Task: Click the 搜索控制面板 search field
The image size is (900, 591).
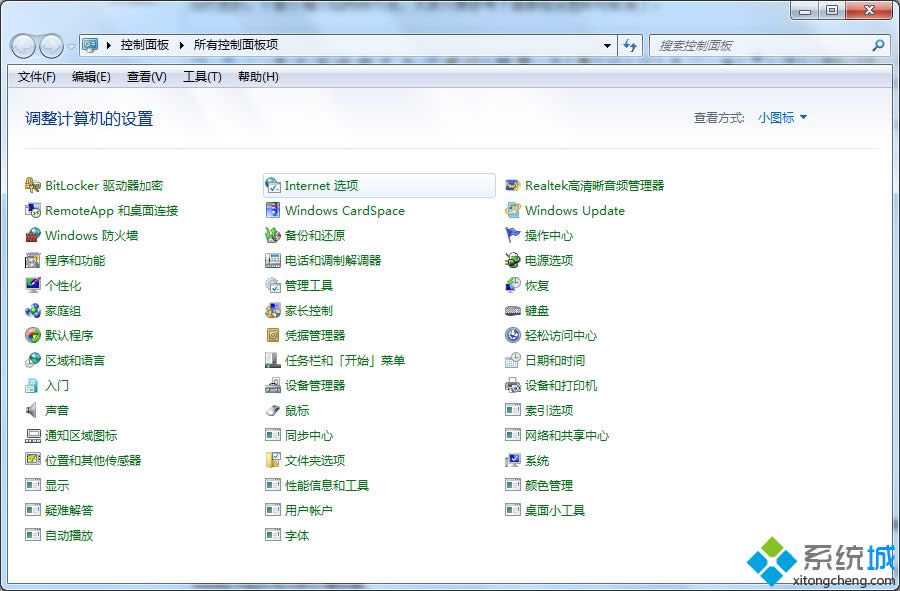Action: pos(760,45)
